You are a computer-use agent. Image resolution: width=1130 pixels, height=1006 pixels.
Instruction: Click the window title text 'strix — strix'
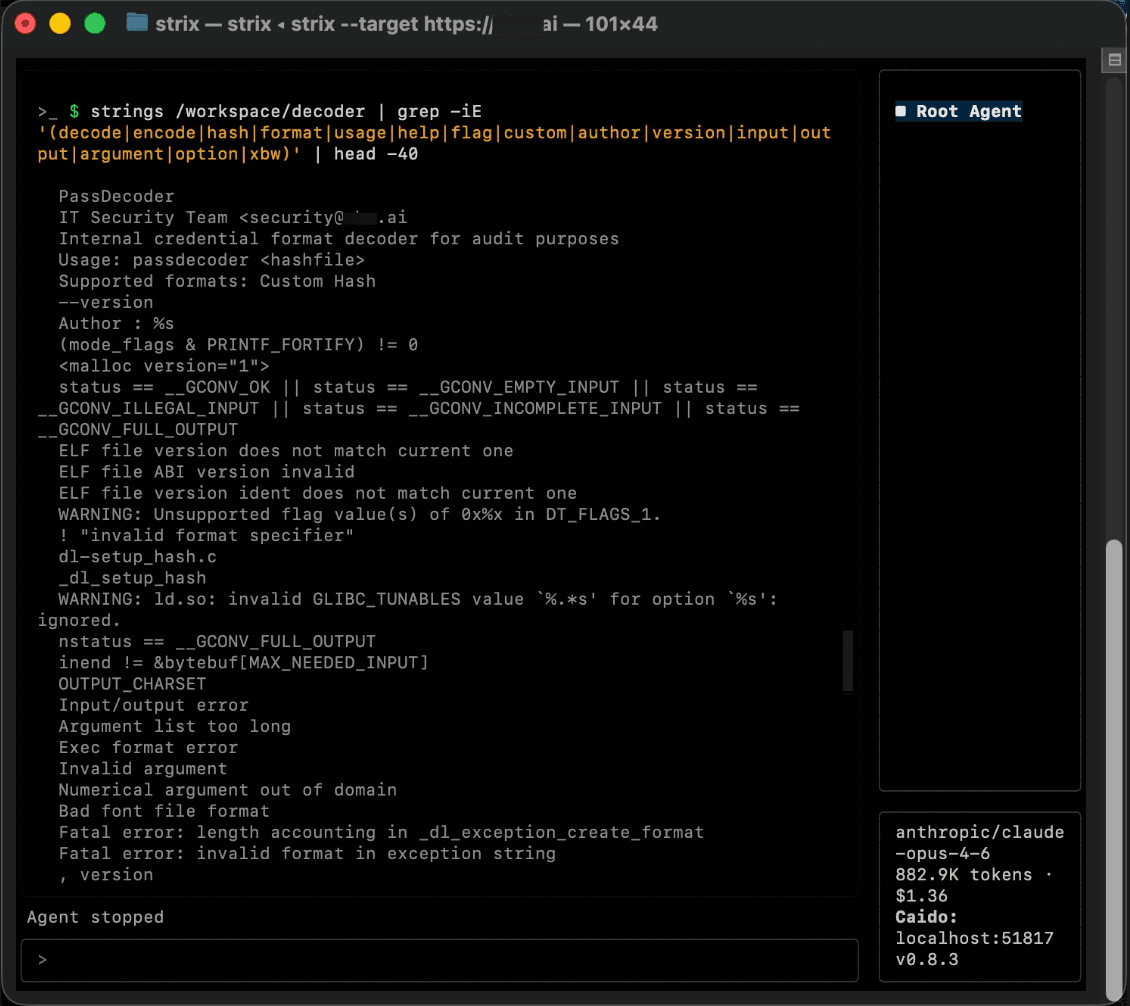click(213, 24)
